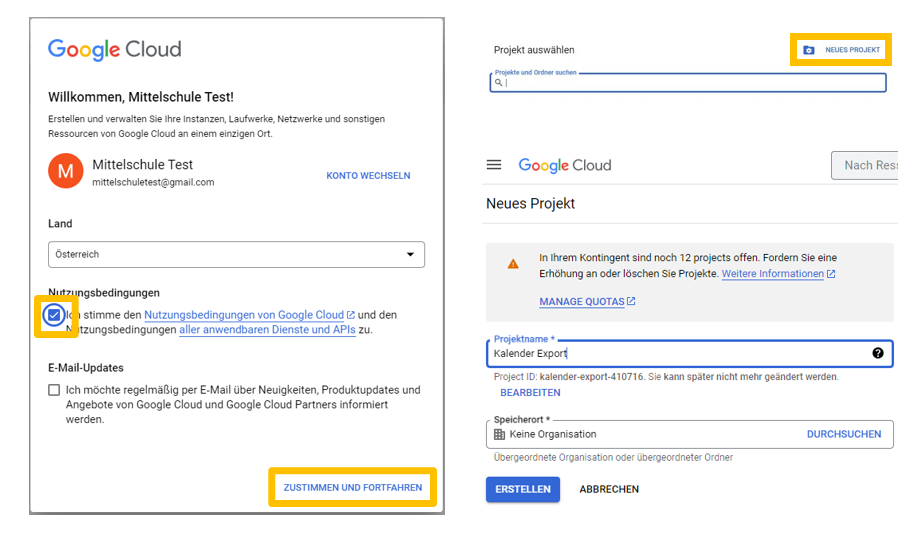This screenshot has height=535, width=909.
Task: Click the Google Cloud logo in the header
Action: coord(564,165)
